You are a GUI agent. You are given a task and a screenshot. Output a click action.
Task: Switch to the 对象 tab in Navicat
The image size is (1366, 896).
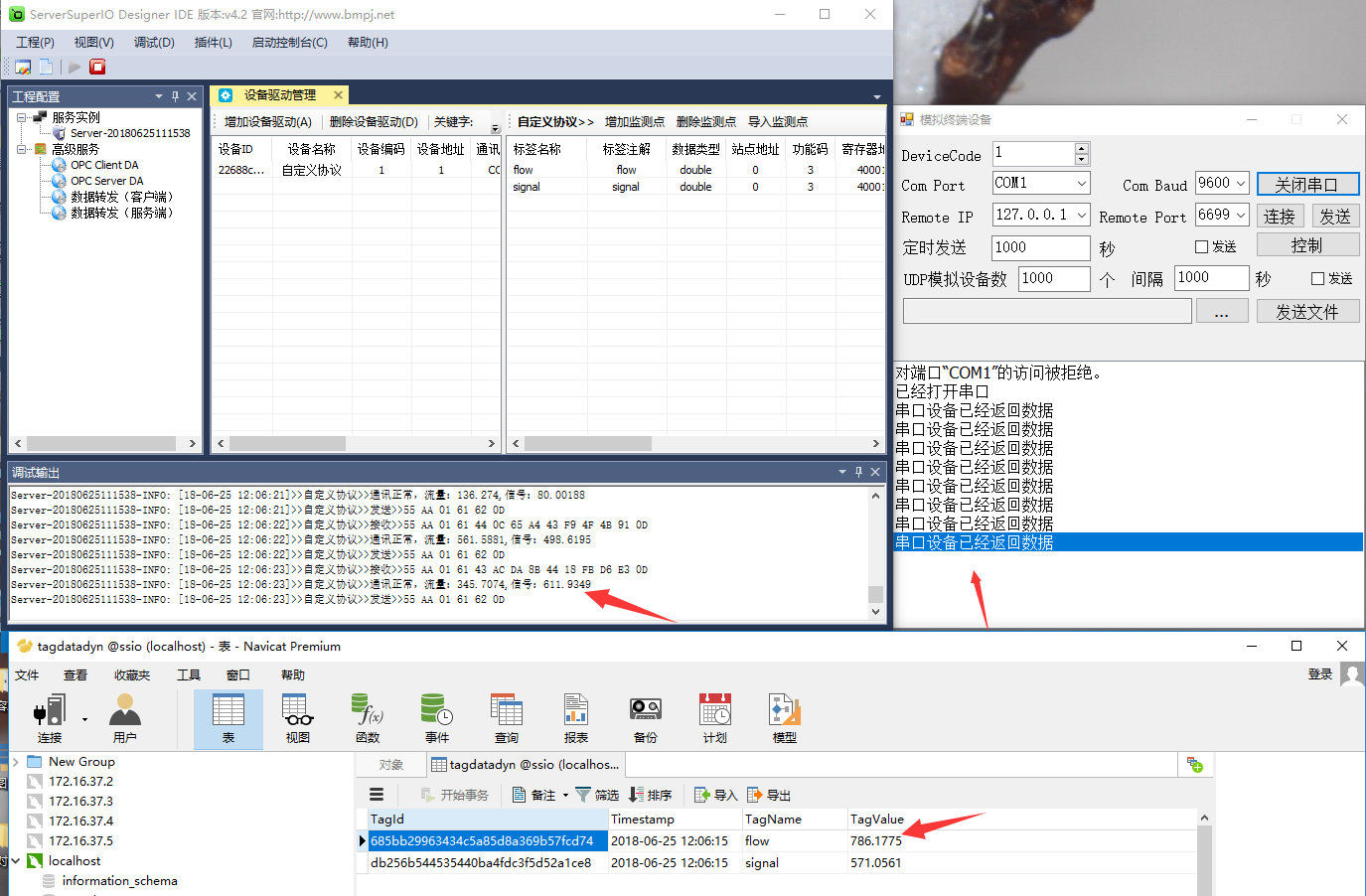tap(391, 765)
